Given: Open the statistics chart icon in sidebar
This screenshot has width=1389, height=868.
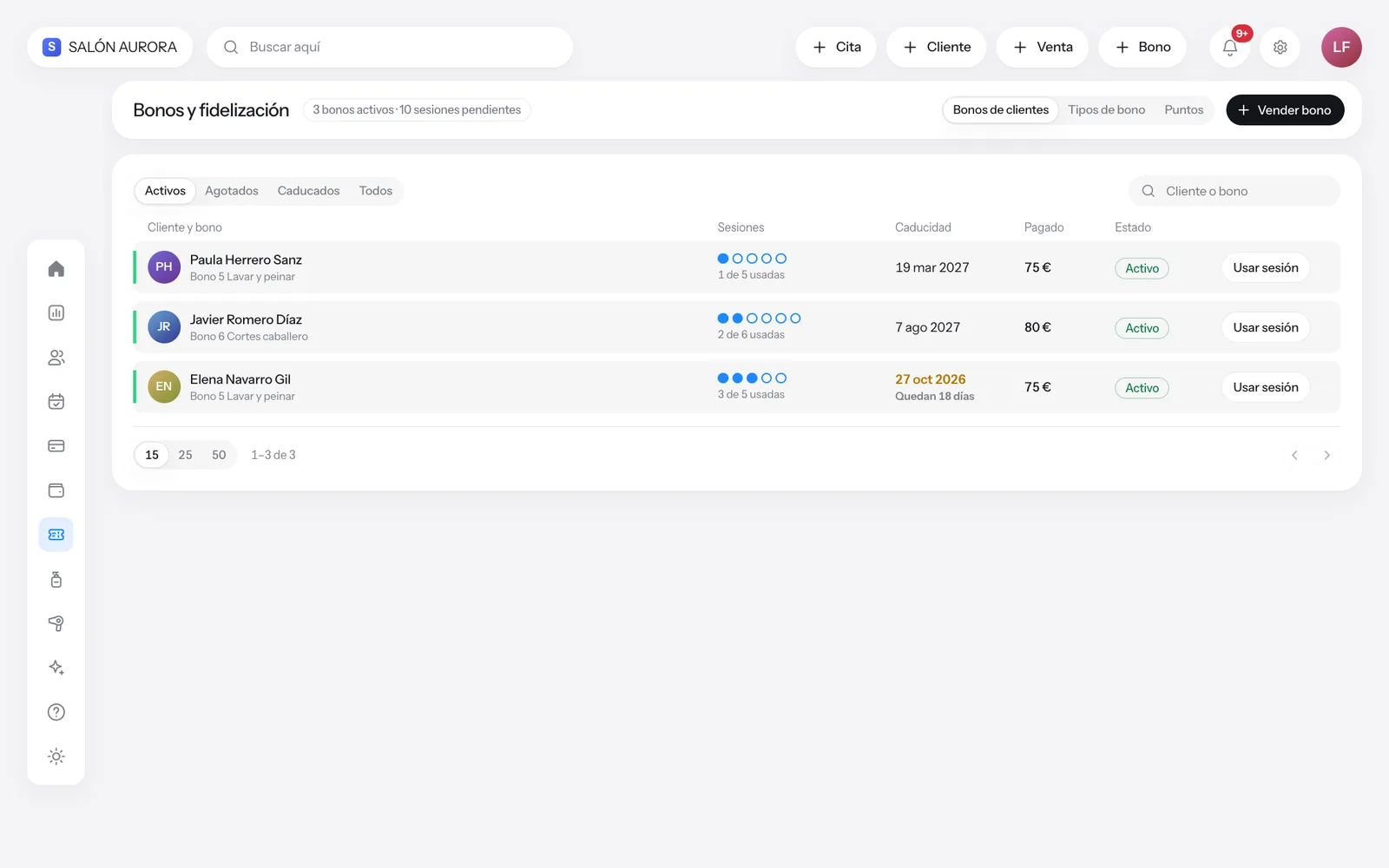Looking at the screenshot, I should [56, 313].
